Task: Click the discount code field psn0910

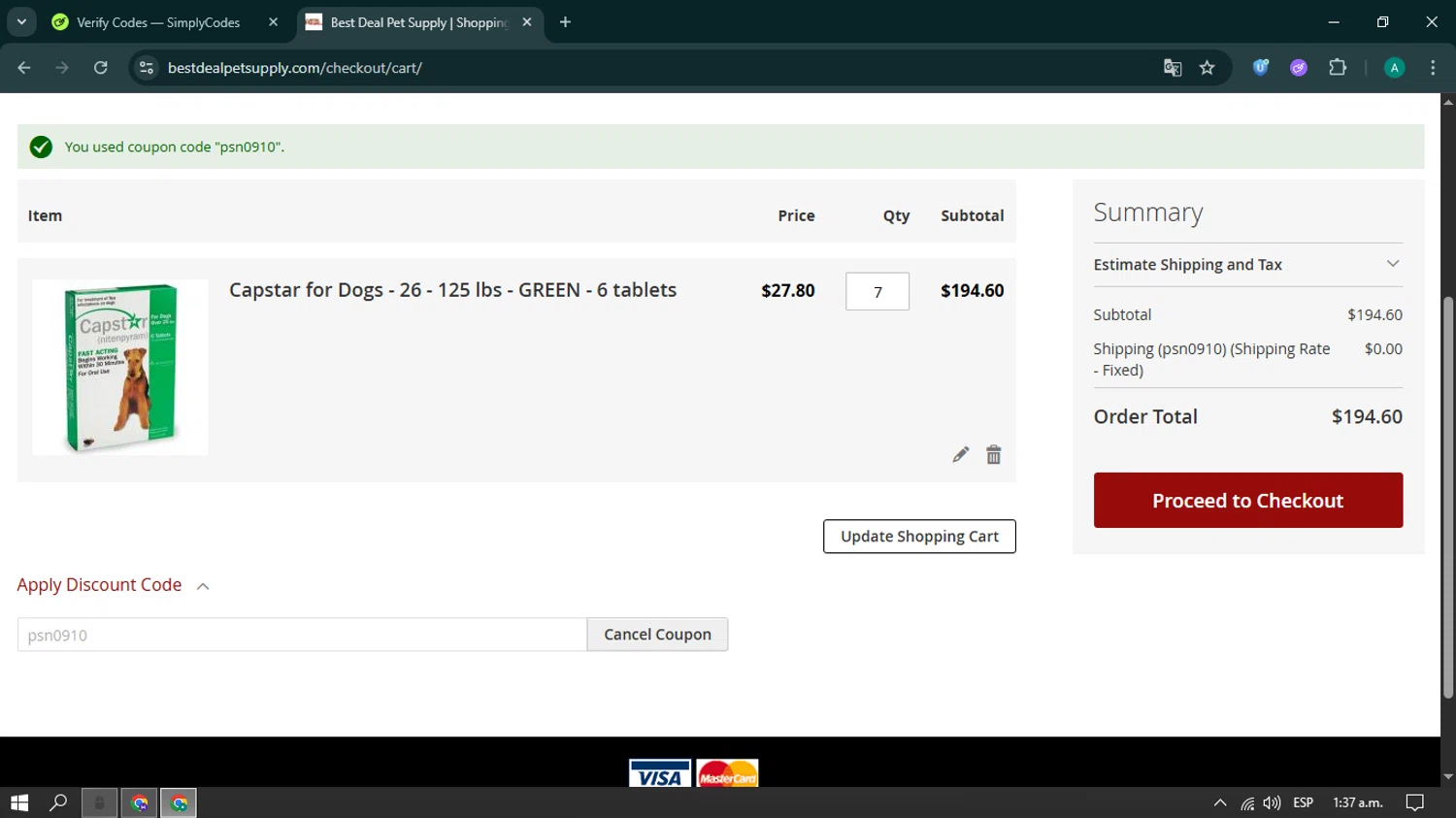Action: click(302, 635)
